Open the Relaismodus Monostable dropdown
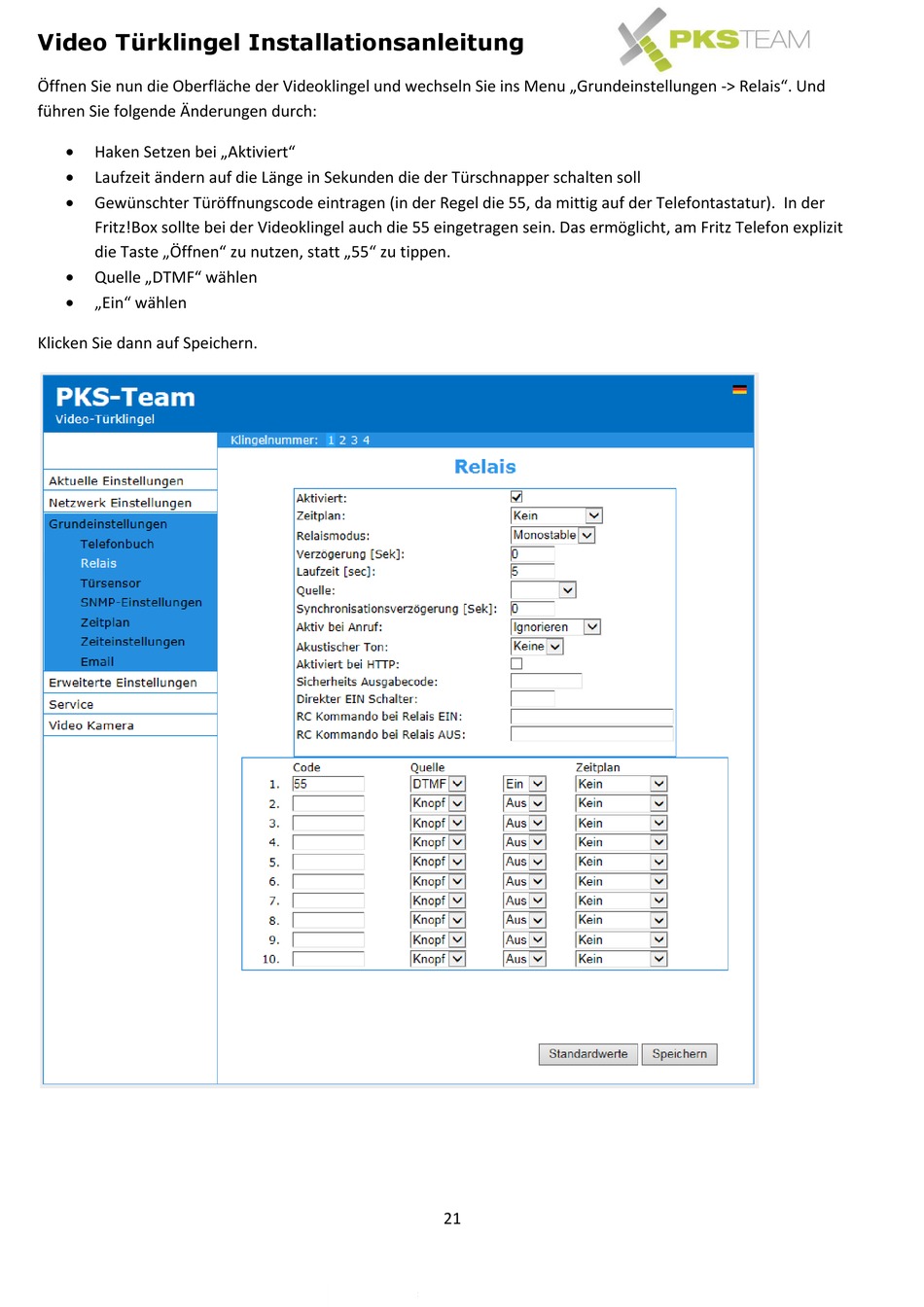This screenshot has height=1307, width=924. coord(552,535)
